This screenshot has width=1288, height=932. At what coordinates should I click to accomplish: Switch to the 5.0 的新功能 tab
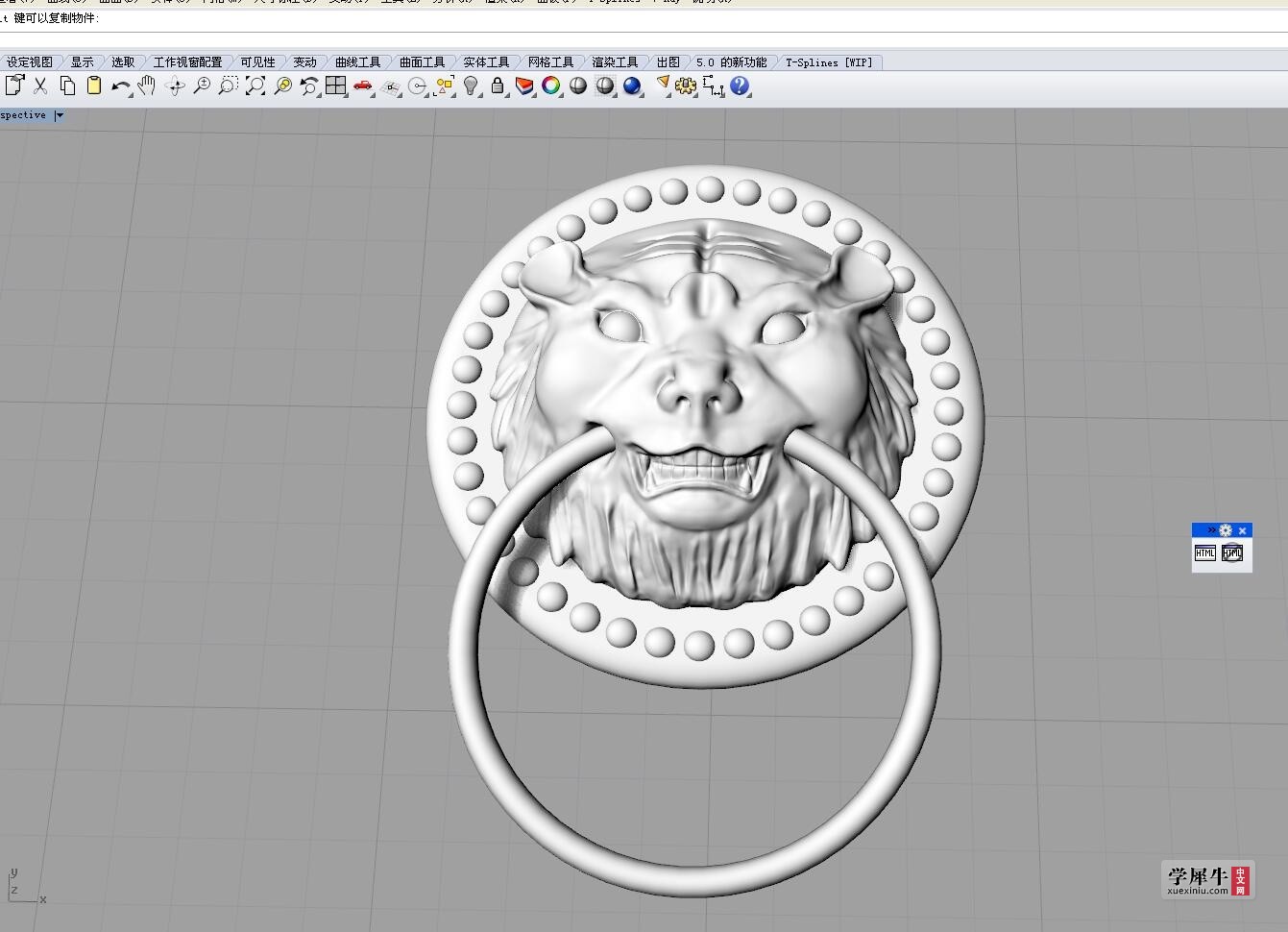(732, 62)
